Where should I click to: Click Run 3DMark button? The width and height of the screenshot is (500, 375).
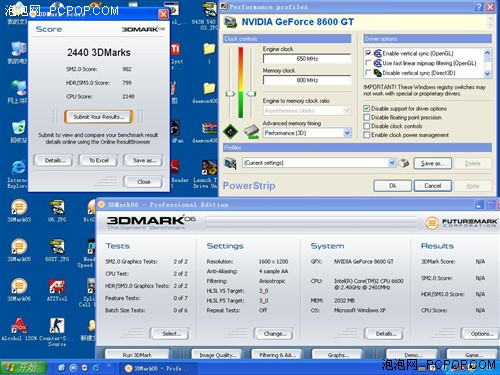[x=137, y=355]
